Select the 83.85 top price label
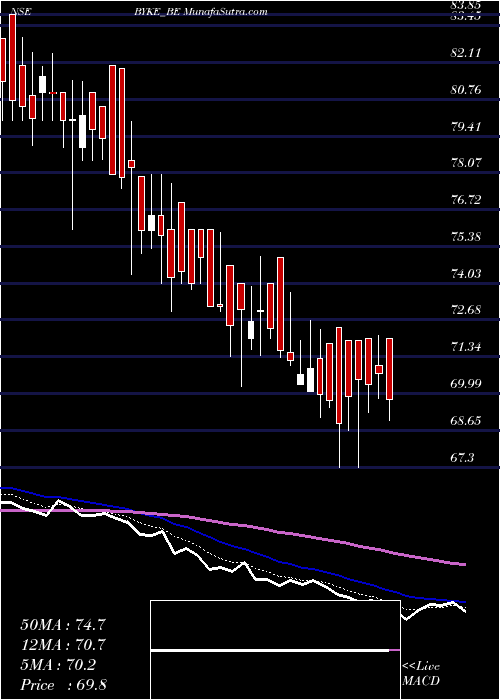Image resolution: width=500 pixels, height=700 pixels. click(x=466, y=5)
